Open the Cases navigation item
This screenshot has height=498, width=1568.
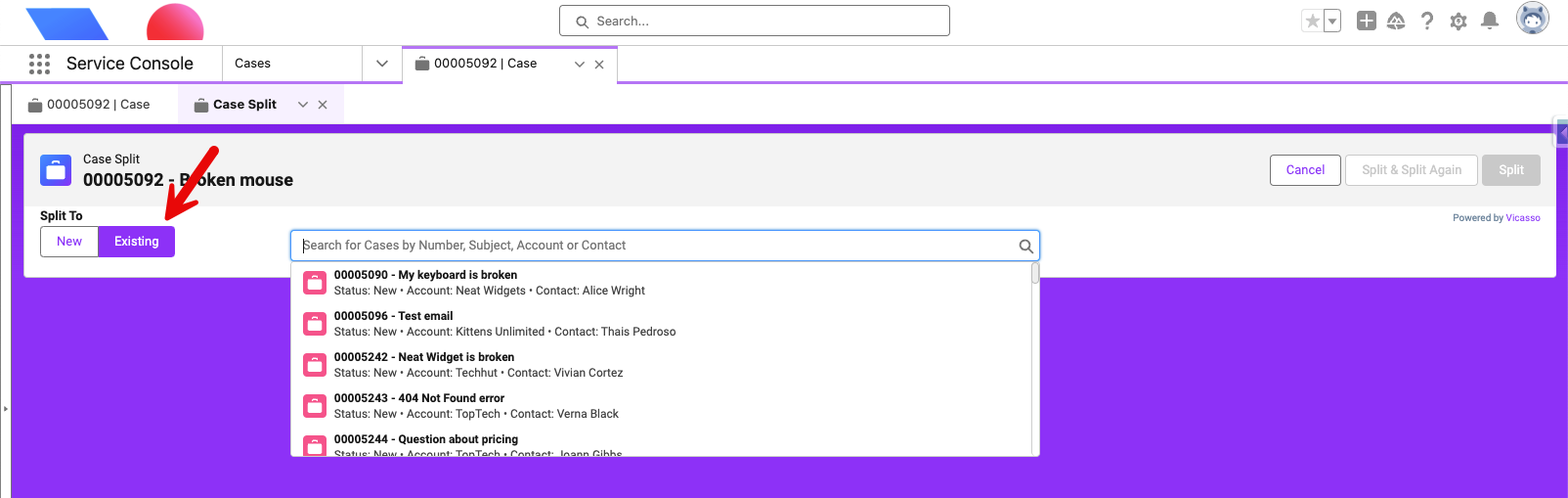coord(291,64)
